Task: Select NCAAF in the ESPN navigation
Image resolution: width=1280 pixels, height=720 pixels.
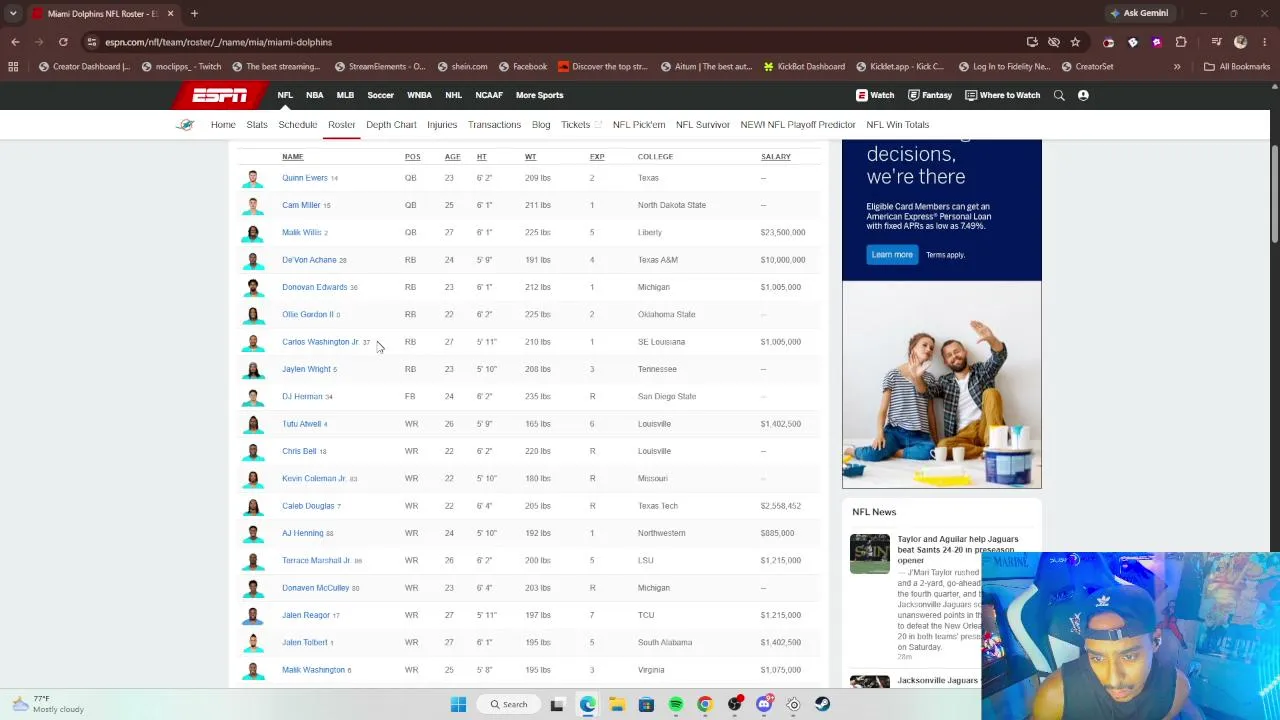Action: [x=489, y=95]
